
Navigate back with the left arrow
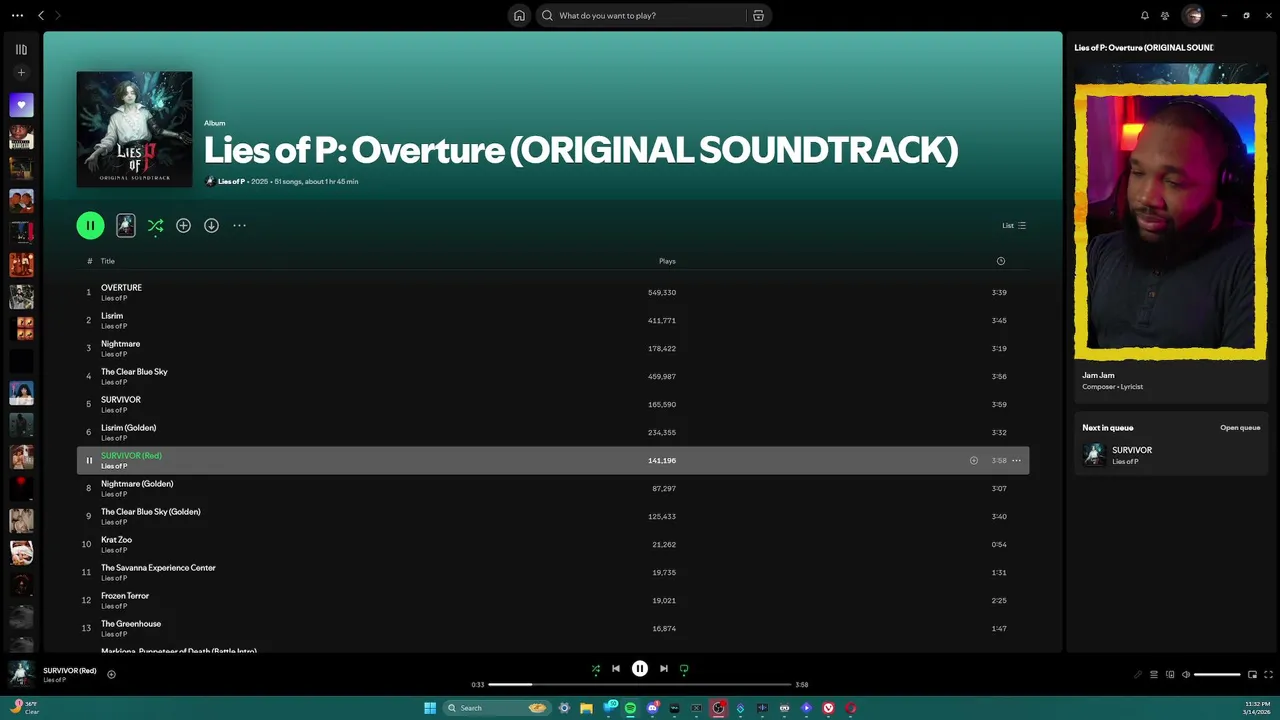pos(41,15)
